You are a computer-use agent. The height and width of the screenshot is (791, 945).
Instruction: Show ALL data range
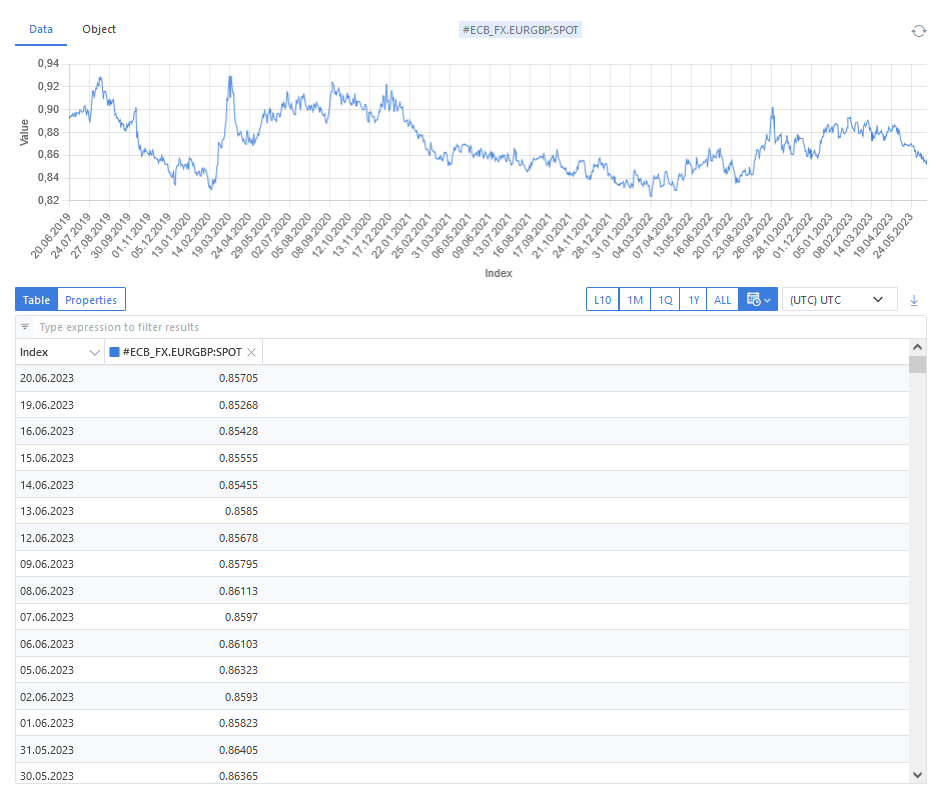pos(722,300)
